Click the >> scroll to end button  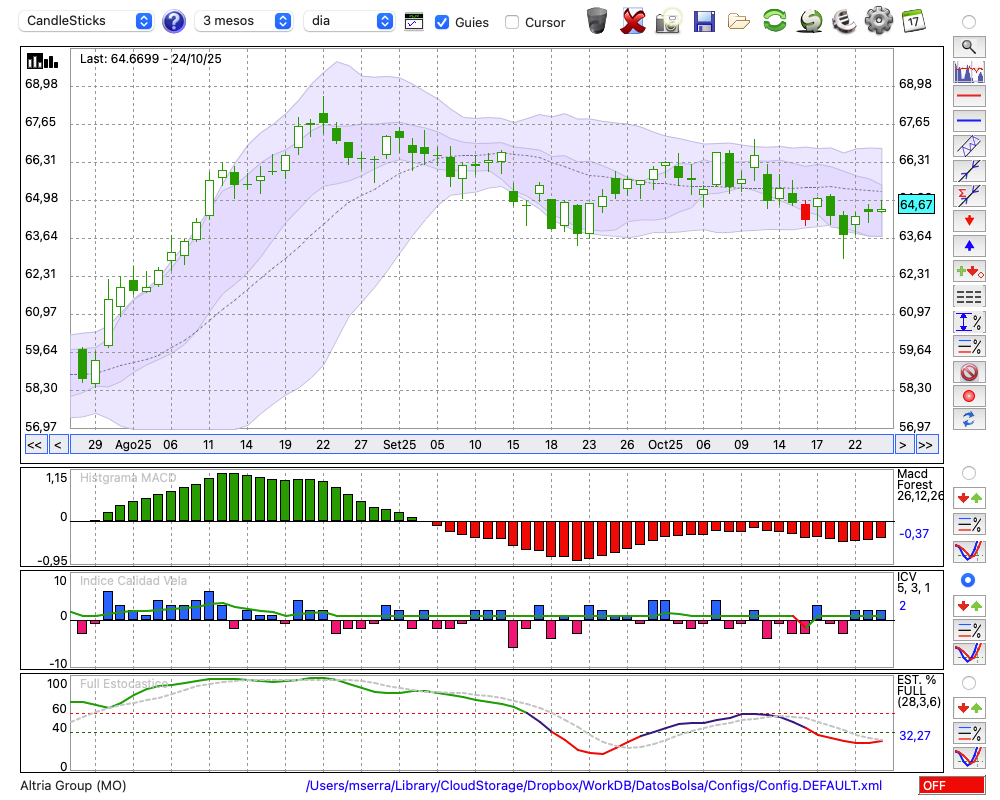click(926, 445)
